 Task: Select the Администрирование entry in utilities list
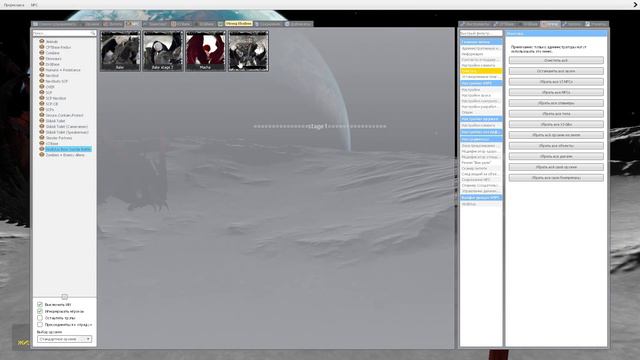pos(481,48)
